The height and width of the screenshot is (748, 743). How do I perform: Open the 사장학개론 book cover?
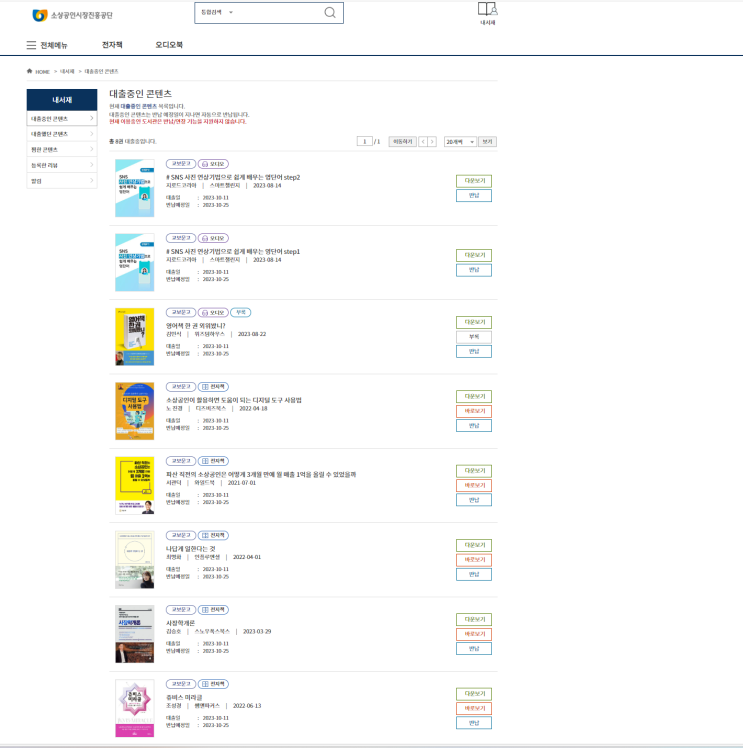134,634
